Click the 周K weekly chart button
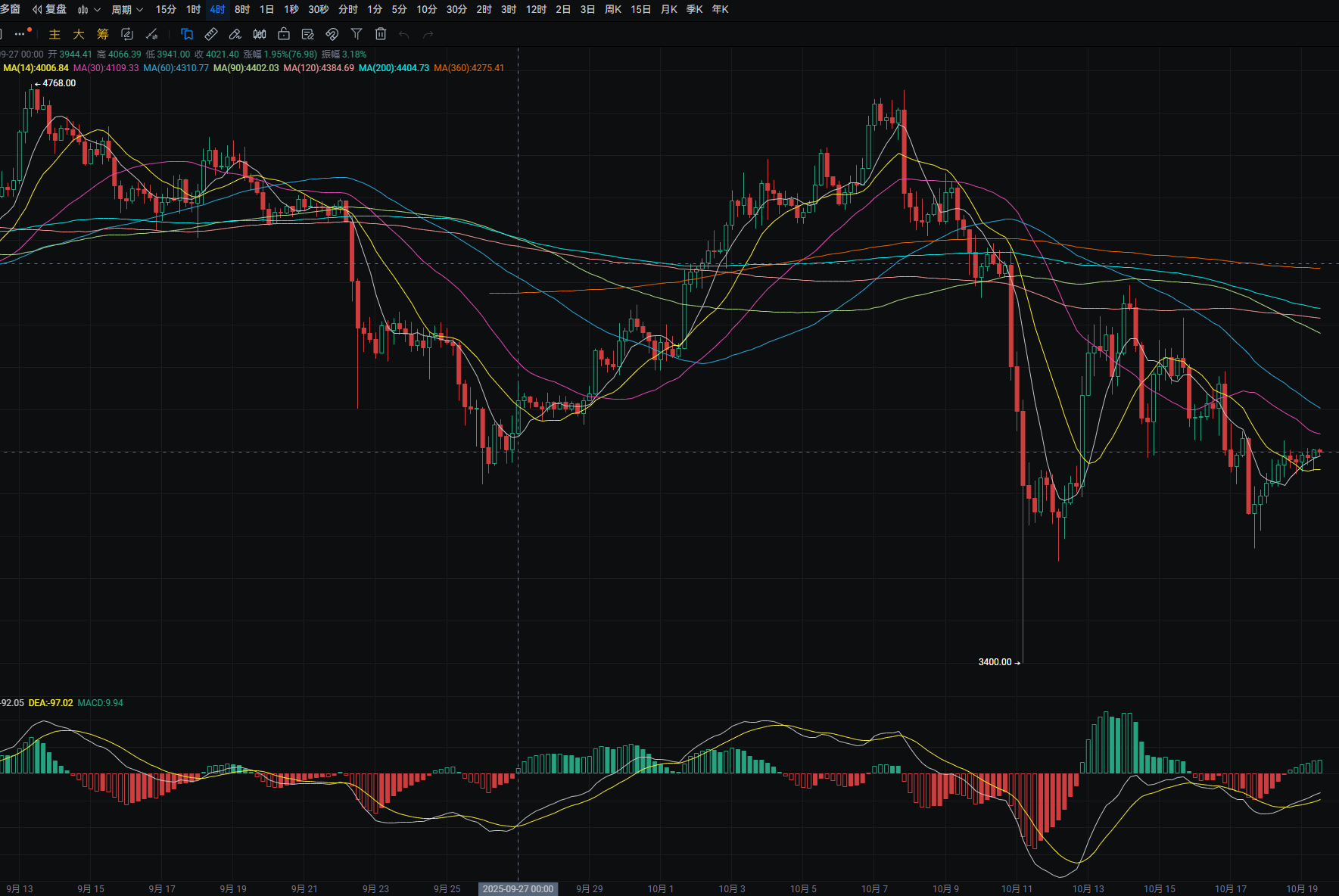1339x896 pixels. click(x=613, y=9)
